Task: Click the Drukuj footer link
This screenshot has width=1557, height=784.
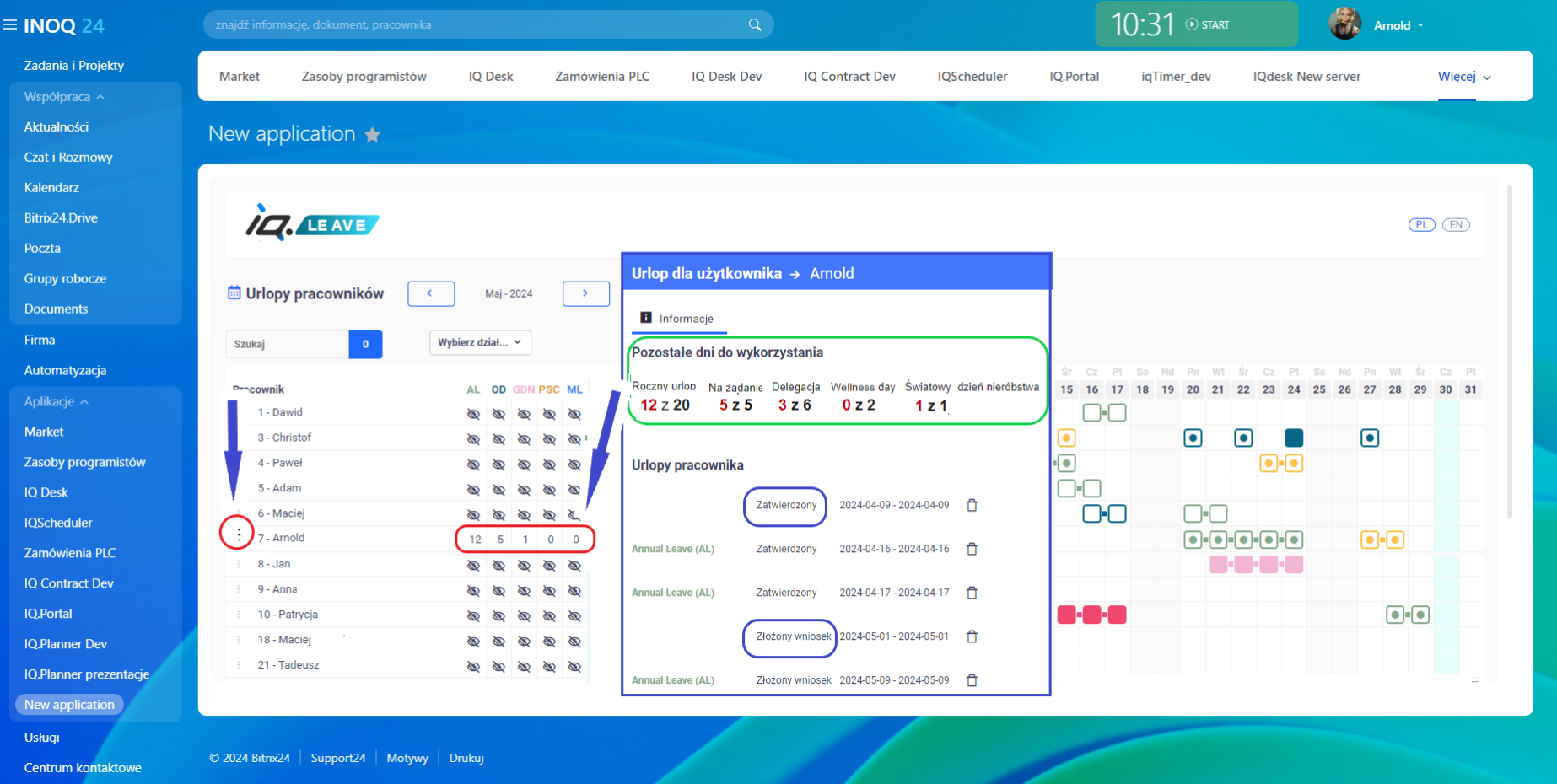Action: pos(466,758)
